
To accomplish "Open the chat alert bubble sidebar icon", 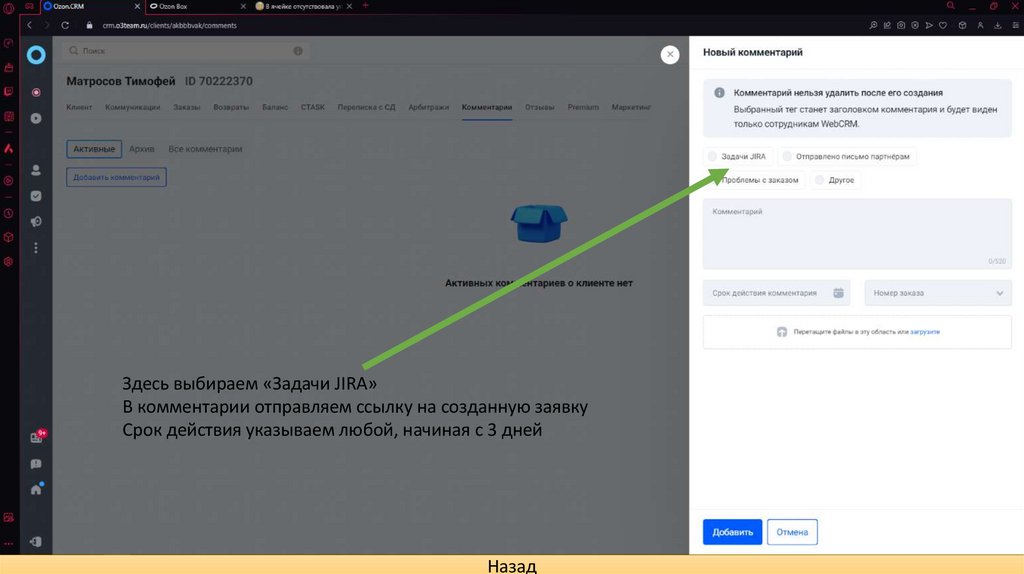I will (36, 464).
